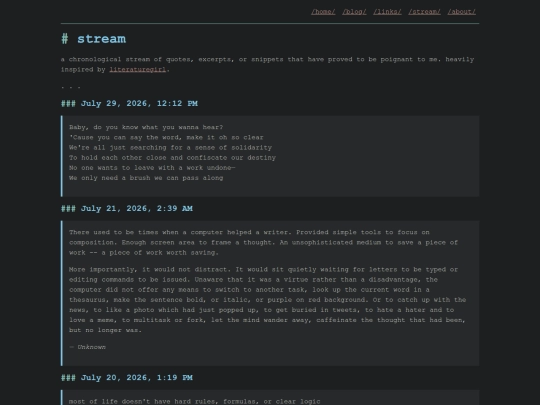The width and height of the screenshot is (540, 405).
Task: Go to the /blog/ page
Action: [x=354, y=12]
